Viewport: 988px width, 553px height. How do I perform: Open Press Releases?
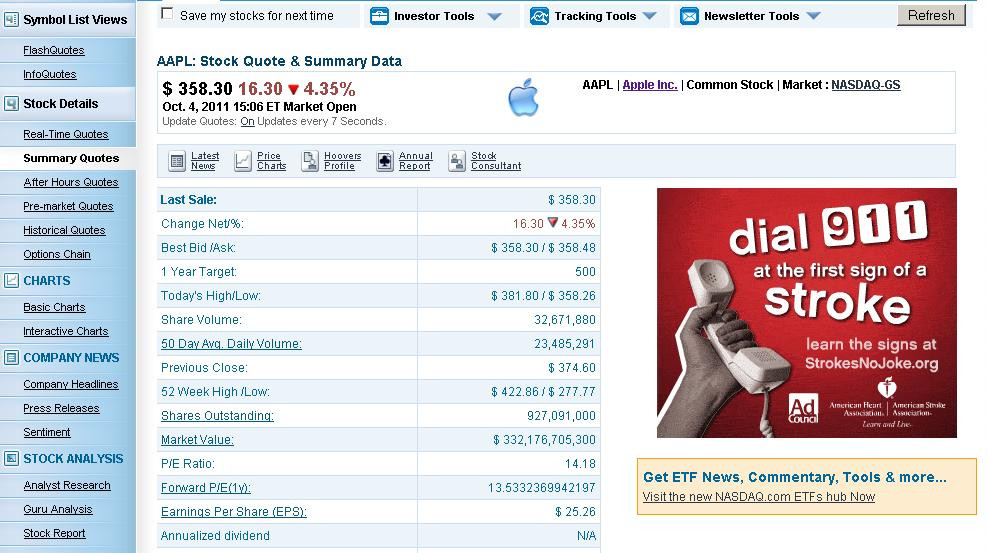click(61, 408)
